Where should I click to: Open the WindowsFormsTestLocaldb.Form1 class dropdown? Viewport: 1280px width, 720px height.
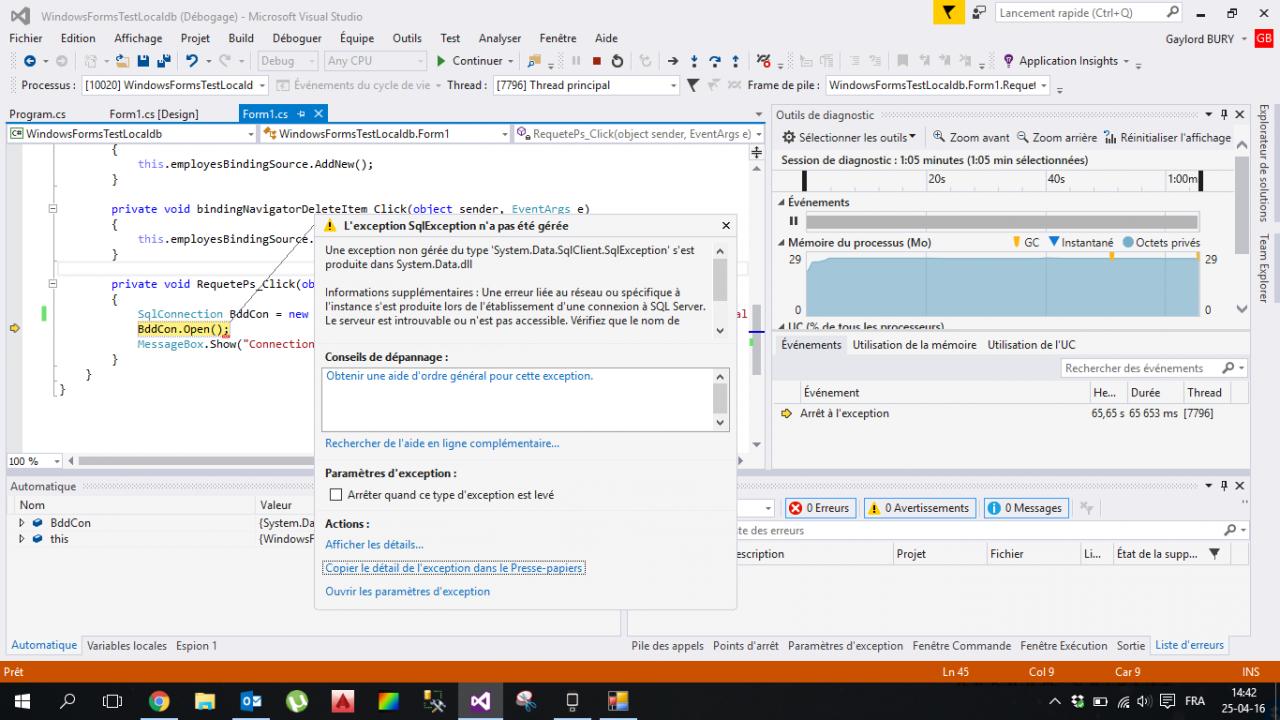click(x=385, y=133)
